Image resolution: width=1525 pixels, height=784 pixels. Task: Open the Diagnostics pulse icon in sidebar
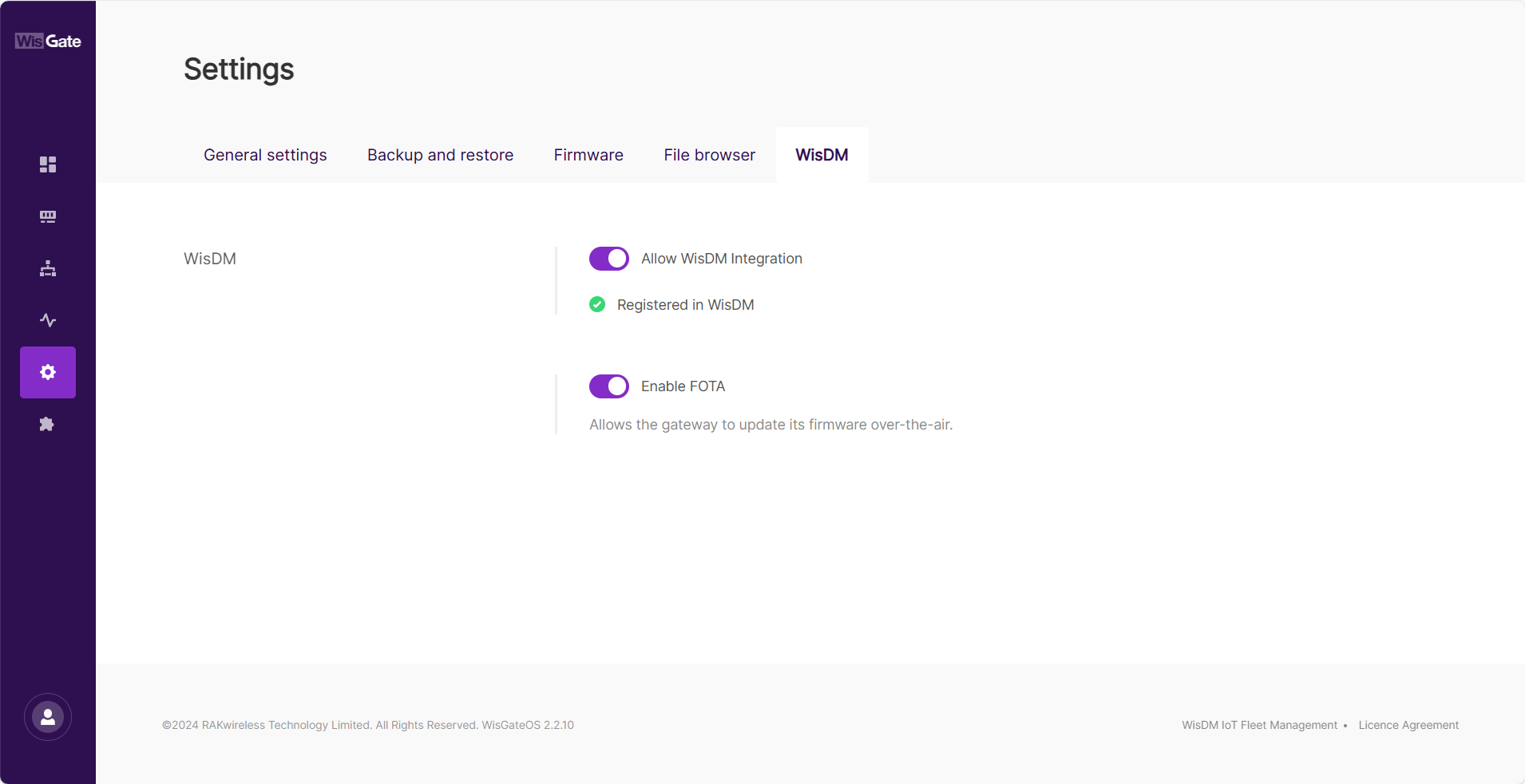tap(48, 320)
